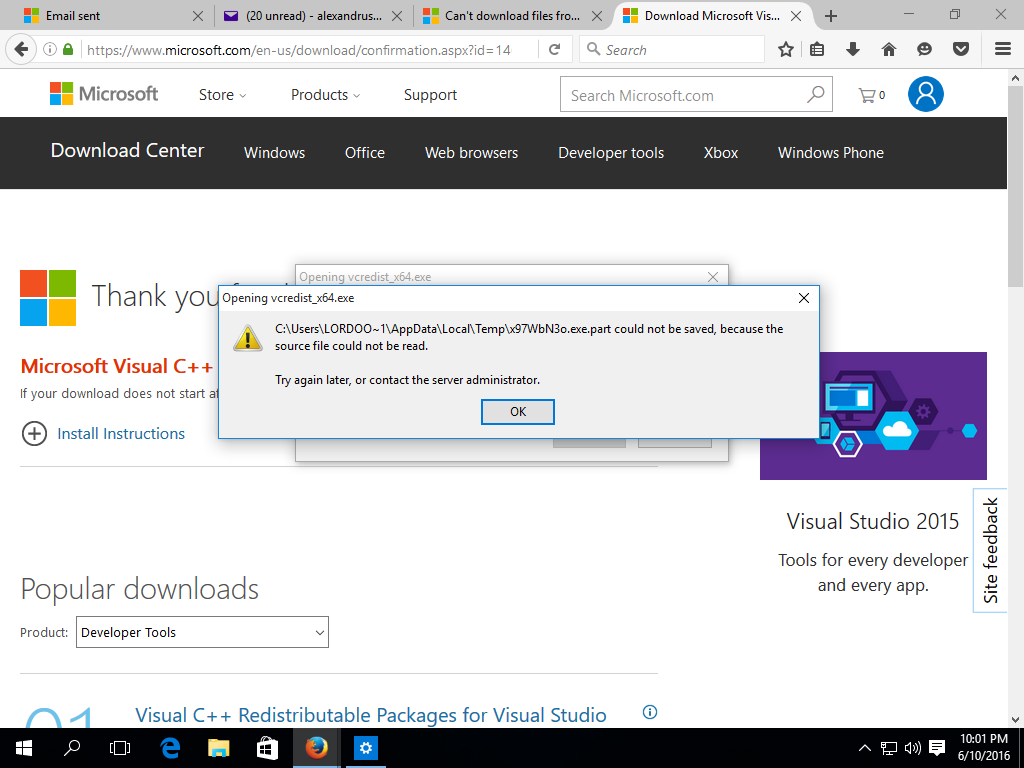Open Action Center notification icon
The width and height of the screenshot is (1024, 768).
(936, 748)
